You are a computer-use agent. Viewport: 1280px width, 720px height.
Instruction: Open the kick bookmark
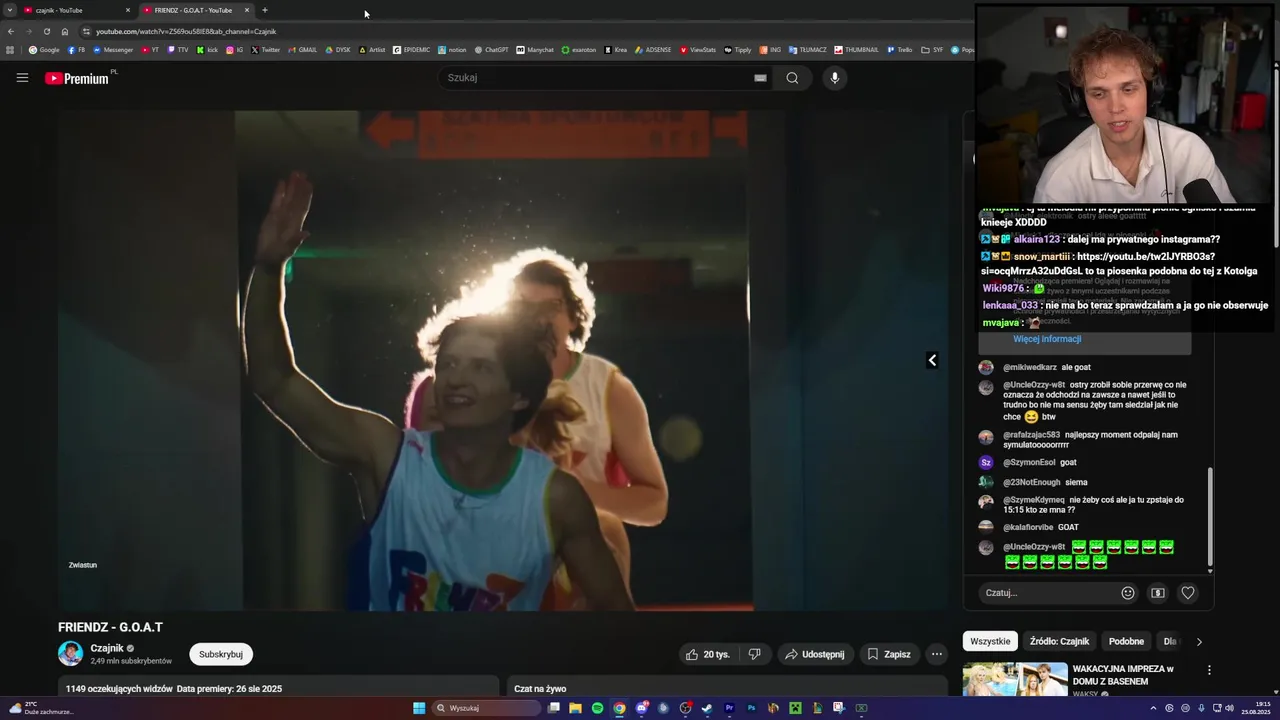coord(207,50)
